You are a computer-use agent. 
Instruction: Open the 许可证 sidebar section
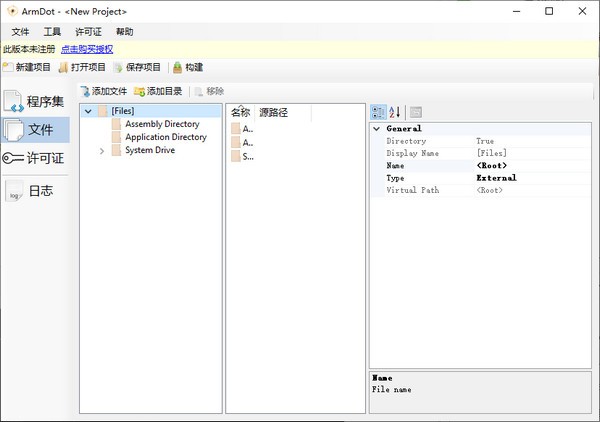pos(34,158)
